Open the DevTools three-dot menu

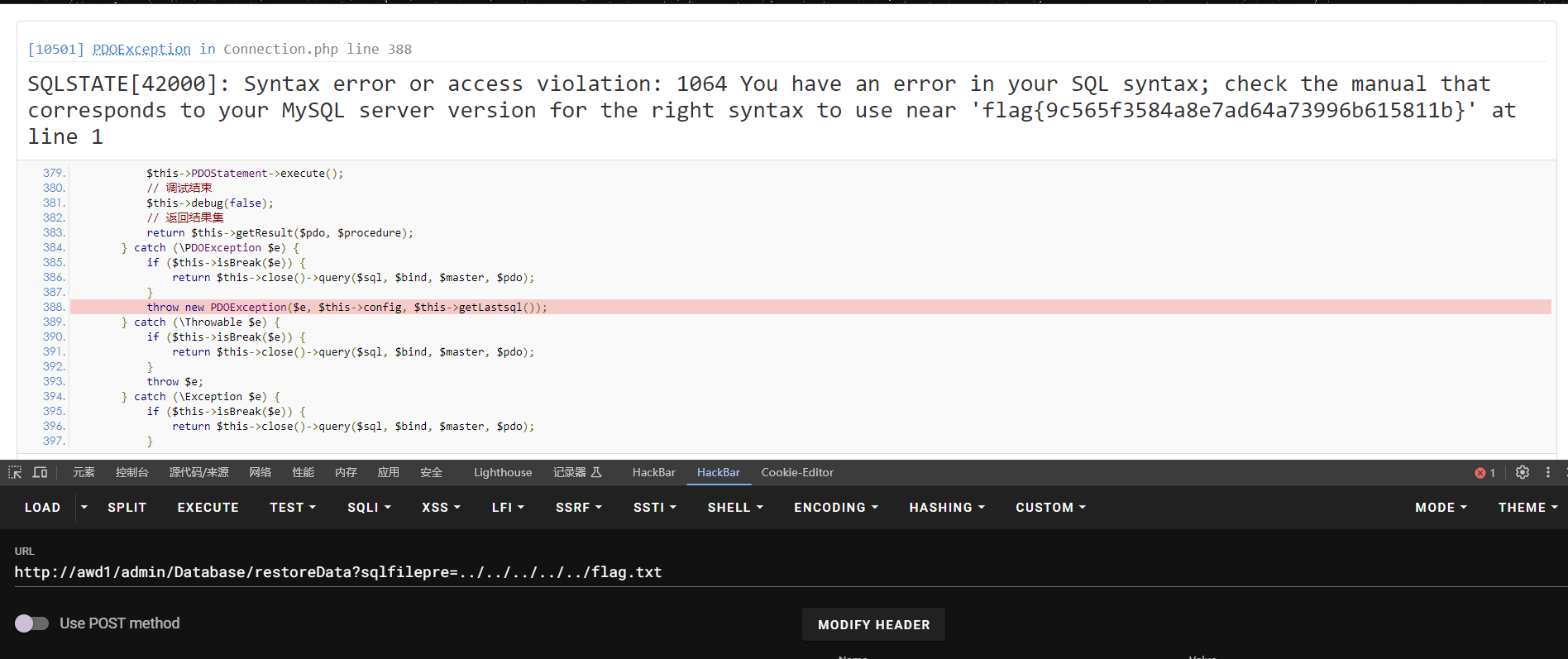(x=1548, y=472)
